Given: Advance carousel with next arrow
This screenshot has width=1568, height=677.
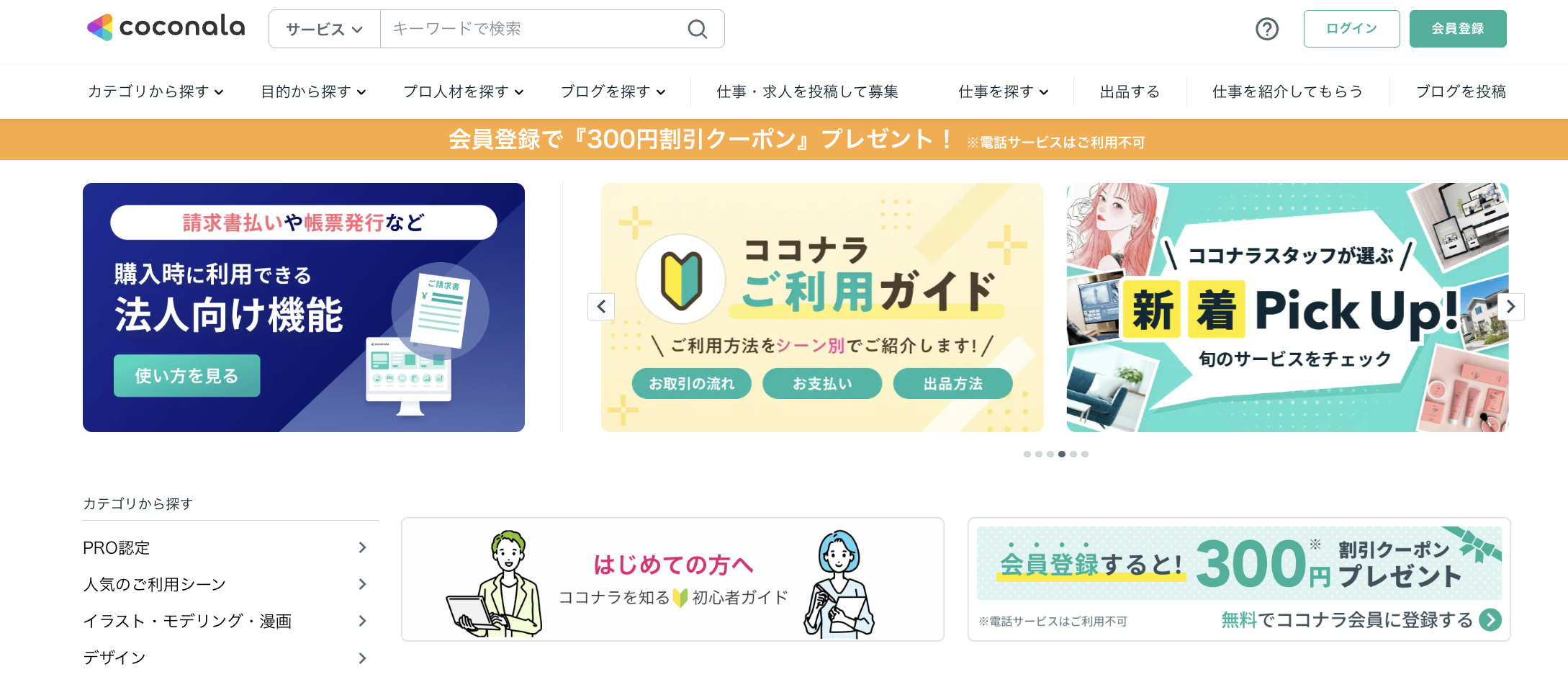Looking at the screenshot, I should (x=1511, y=307).
